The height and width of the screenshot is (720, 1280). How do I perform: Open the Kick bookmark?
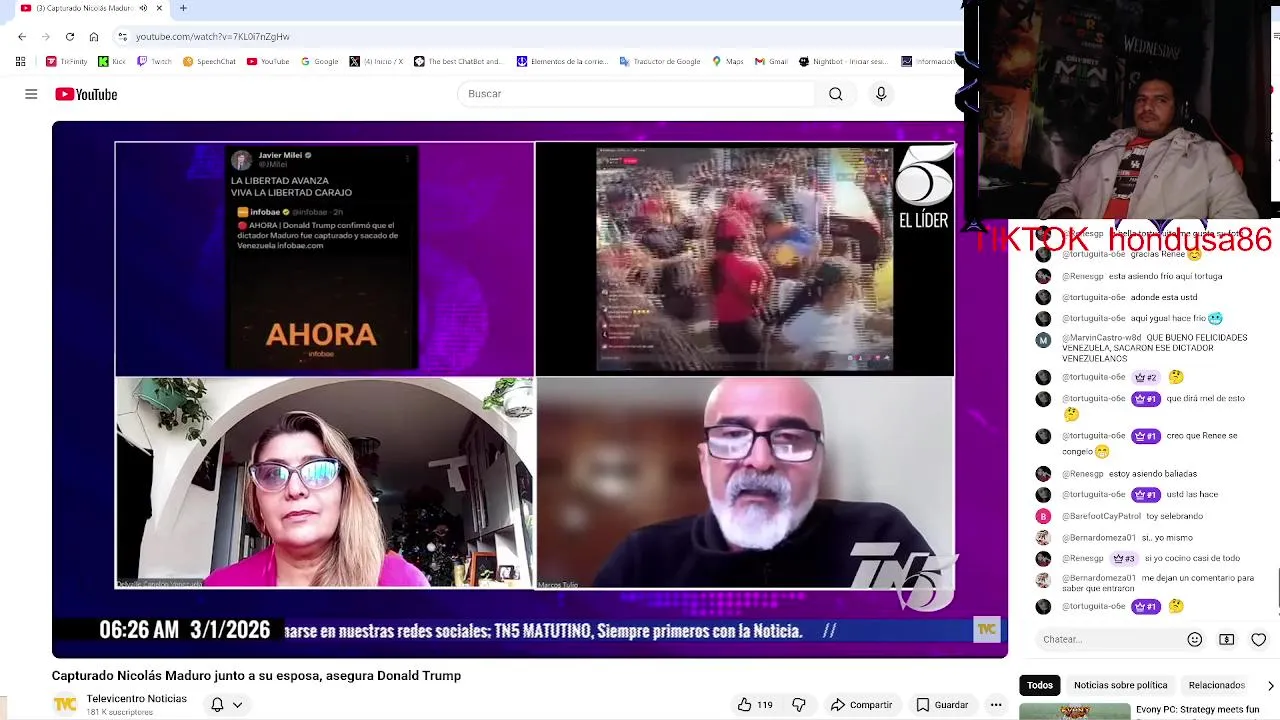pyautogui.click(x=112, y=61)
